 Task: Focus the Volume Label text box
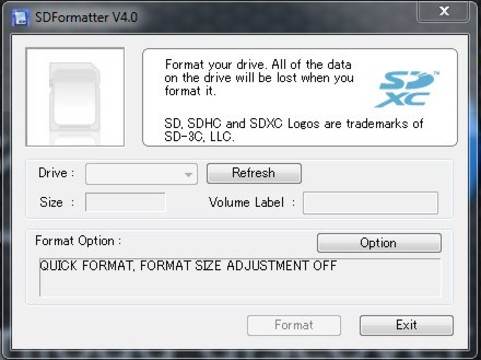pyautogui.click(x=370, y=203)
